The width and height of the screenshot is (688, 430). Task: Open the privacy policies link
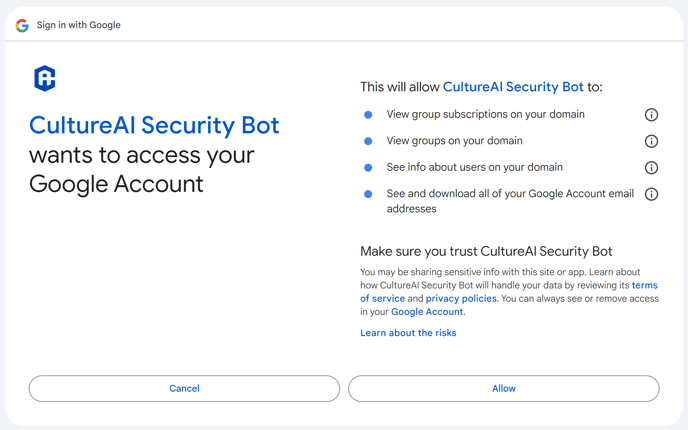[461, 298]
